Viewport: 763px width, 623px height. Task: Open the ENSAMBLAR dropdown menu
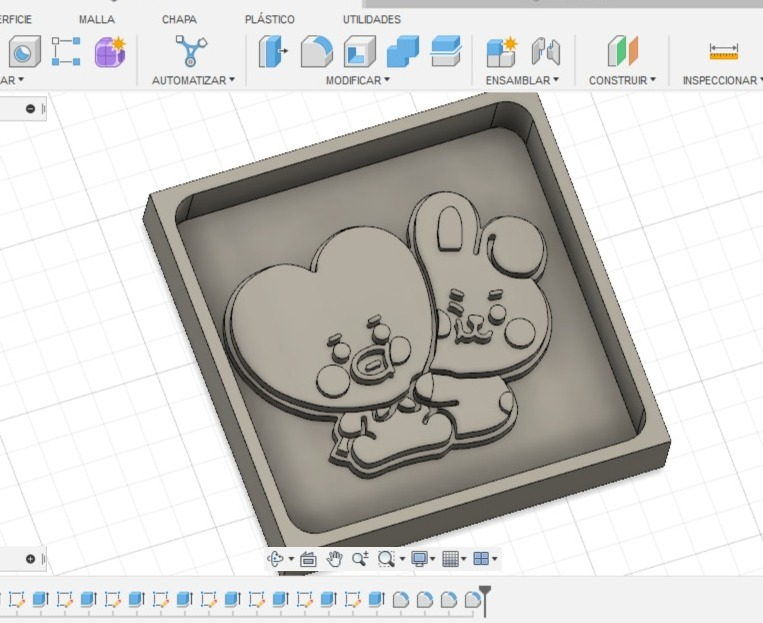pyautogui.click(x=522, y=80)
